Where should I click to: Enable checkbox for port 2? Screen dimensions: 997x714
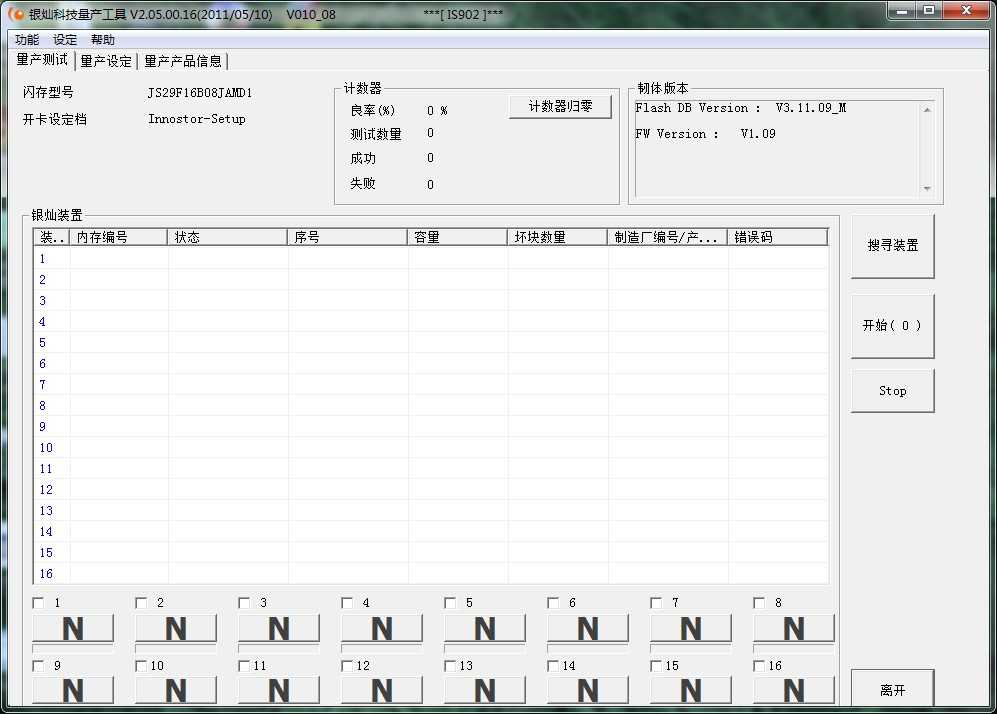[x=141, y=603]
